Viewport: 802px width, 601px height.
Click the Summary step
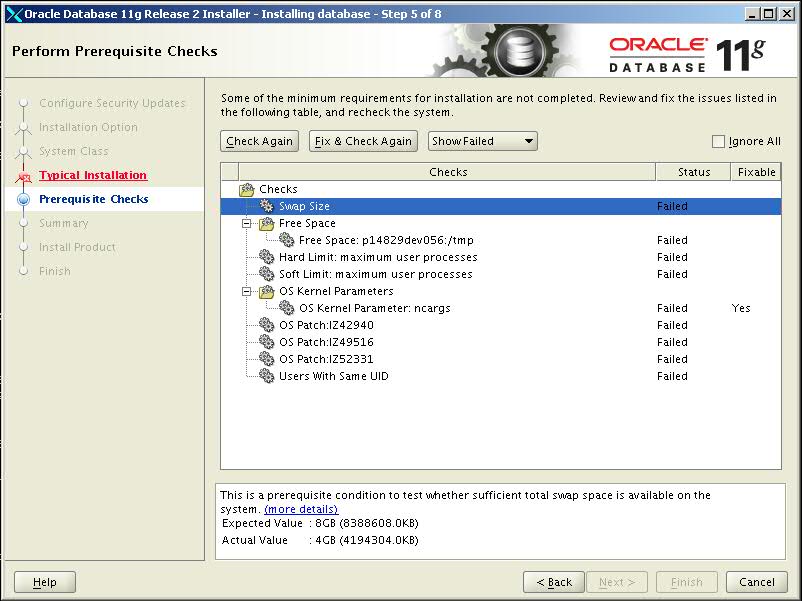[x=63, y=223]
